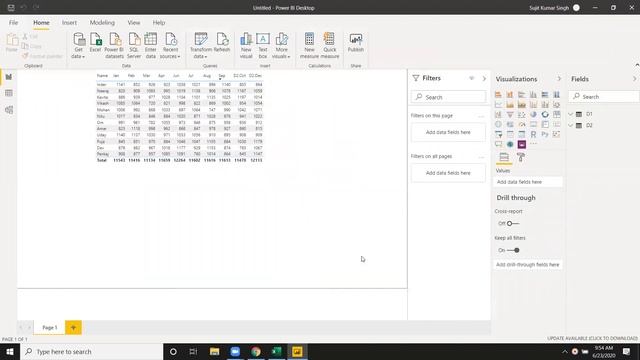Select the Line chart visual
The image size is (640, 360).
point(498,104)
